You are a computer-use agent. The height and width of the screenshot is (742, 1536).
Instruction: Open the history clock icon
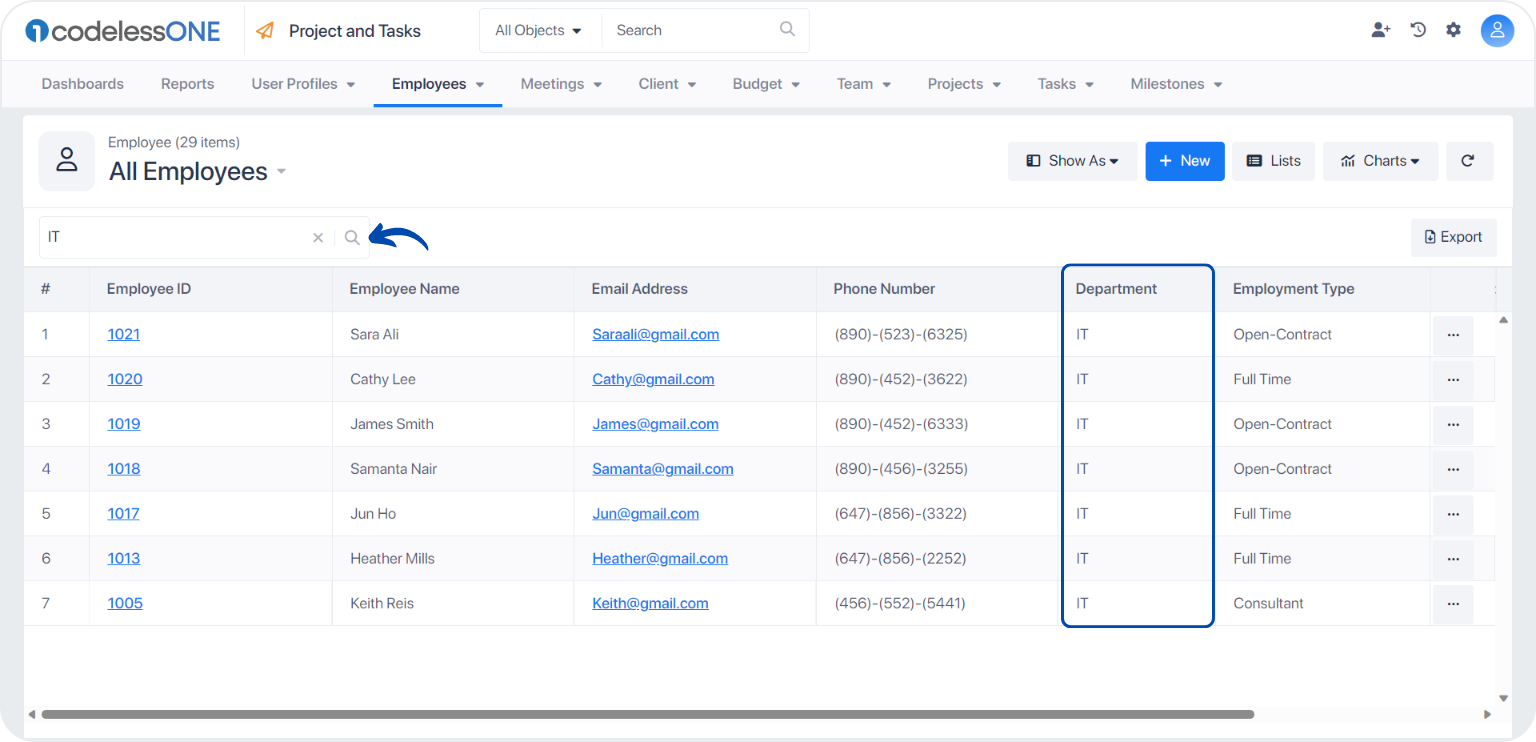[x=1418, y=30]
